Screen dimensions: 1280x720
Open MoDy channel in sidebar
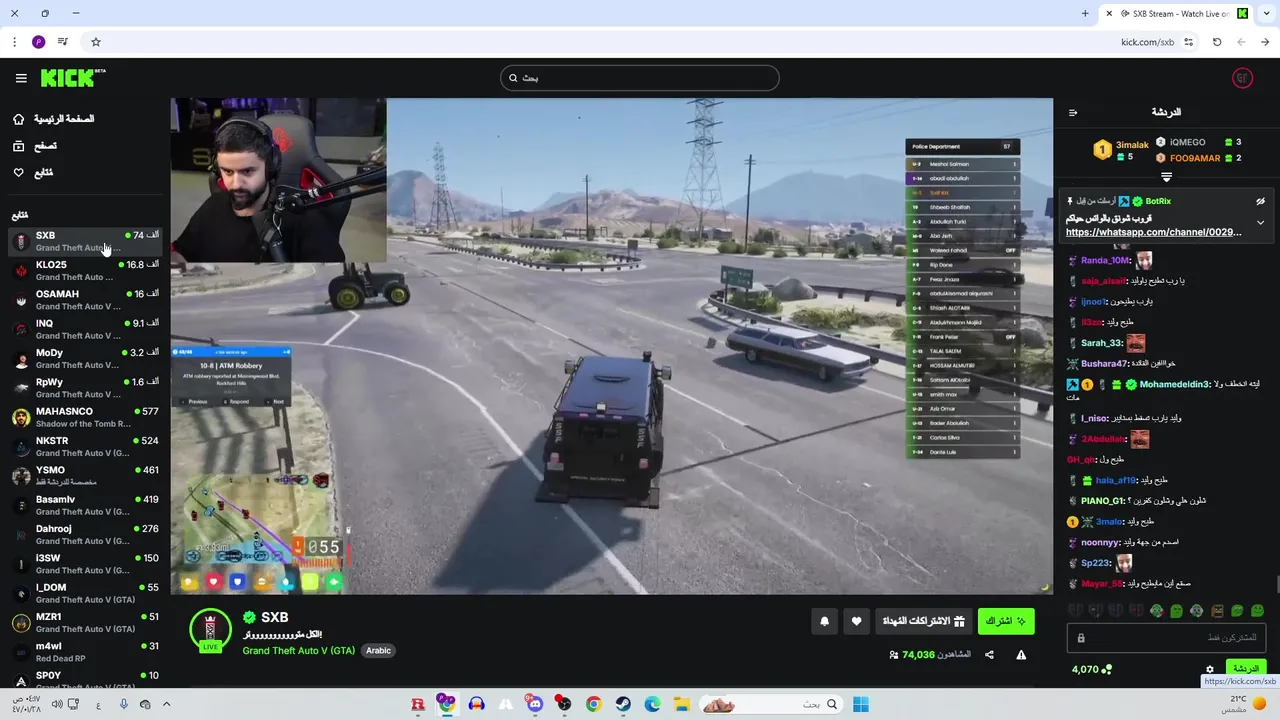click(85, 358)
